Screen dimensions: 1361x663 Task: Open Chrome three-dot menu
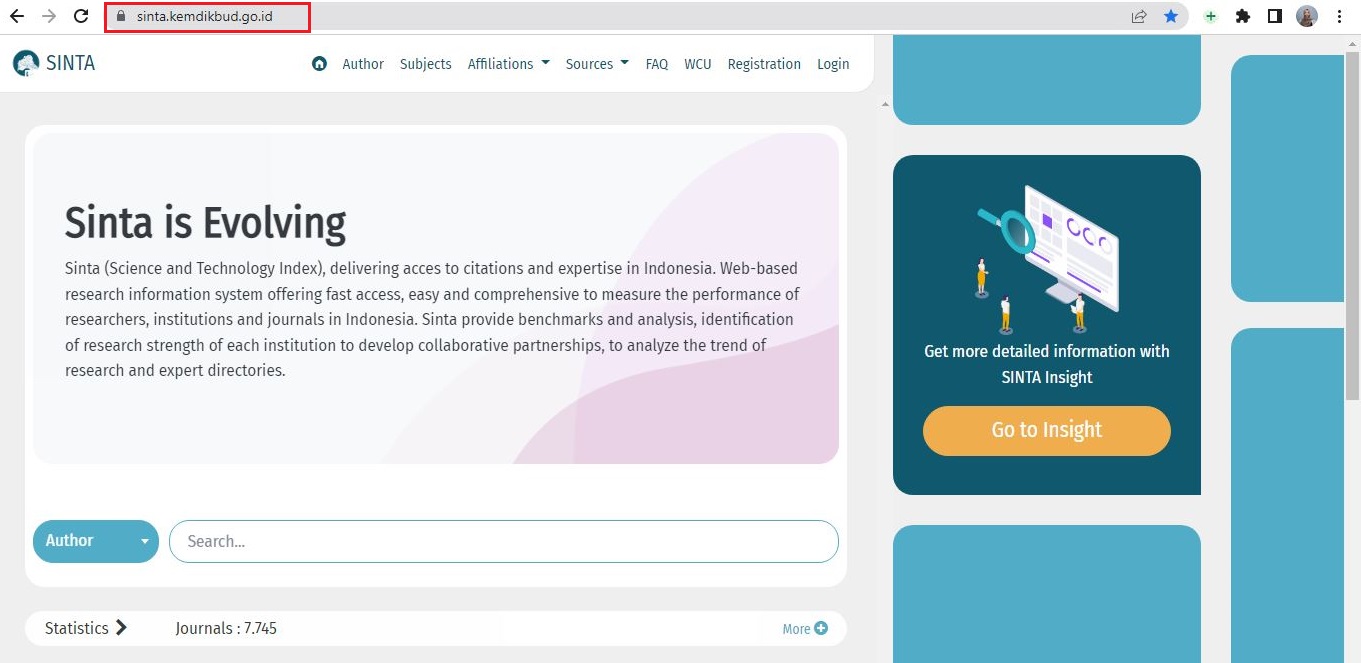[x=1339, y=16]
